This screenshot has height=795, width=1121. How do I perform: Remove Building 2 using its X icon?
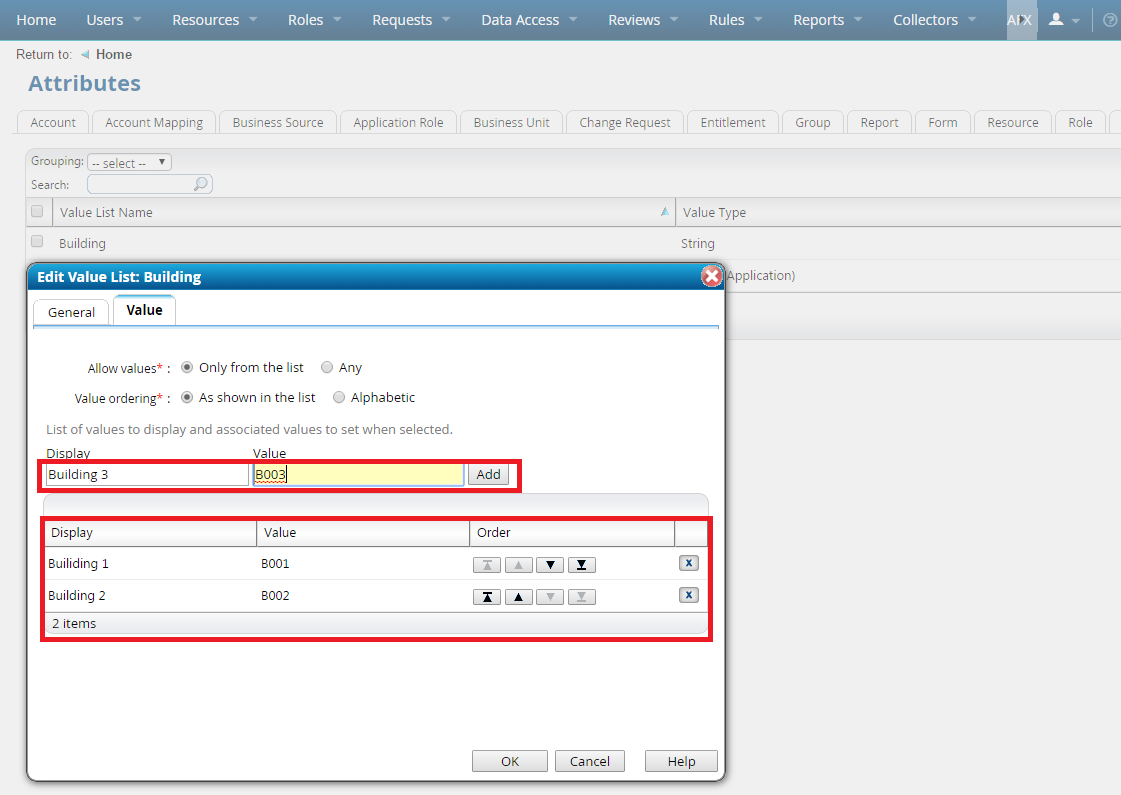688,595
